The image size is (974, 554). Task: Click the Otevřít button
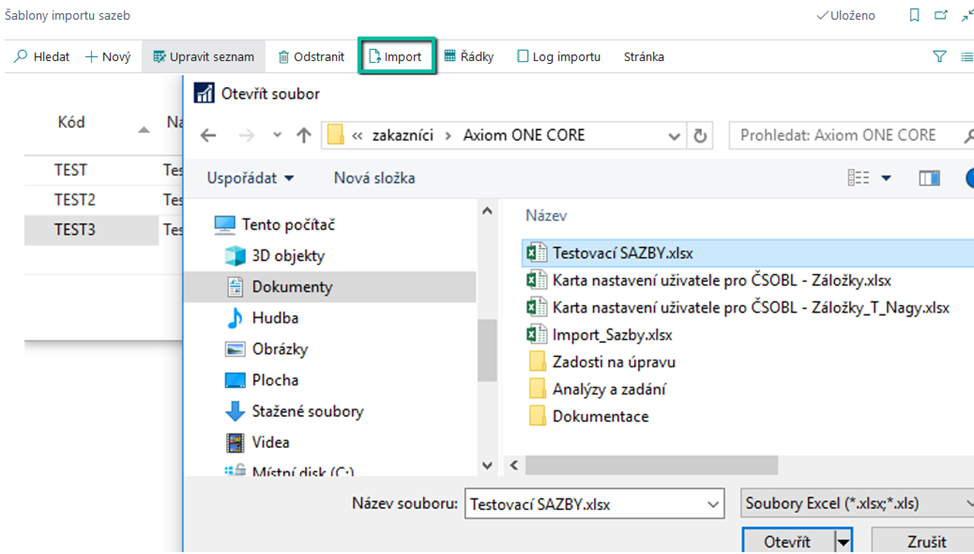point(787,541)
